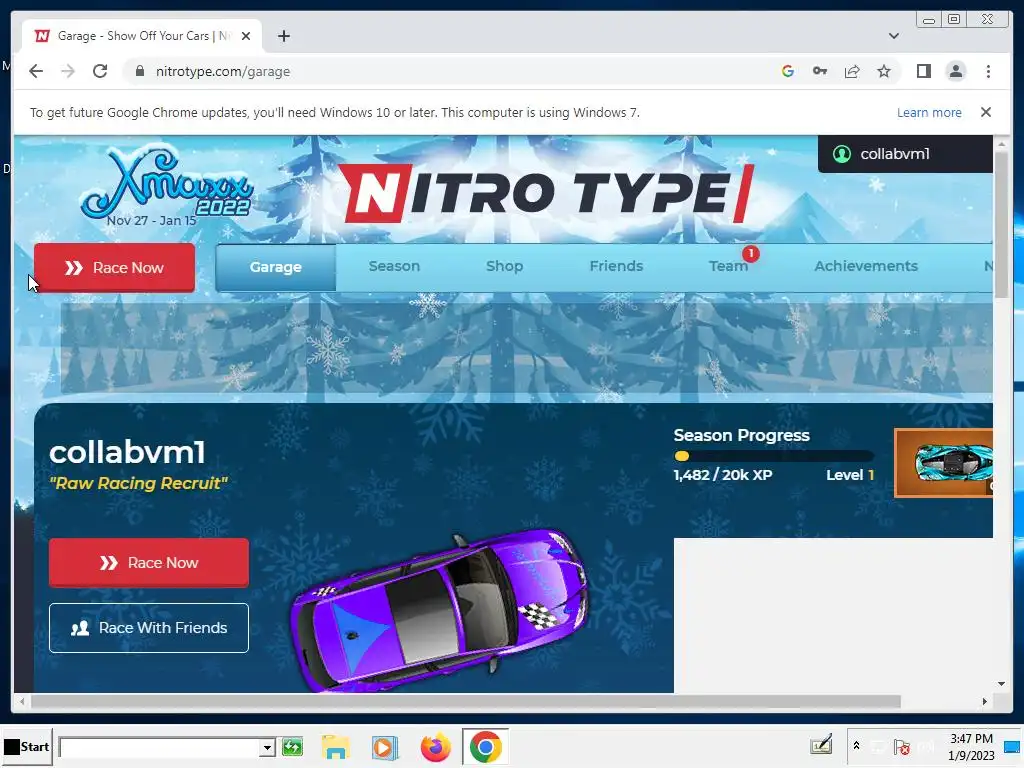This screenshot has height=768, width=1024.
Task: Click the page's vertical scrollbar thumb
Action: pyautogui.click(x=1001, y=224)
